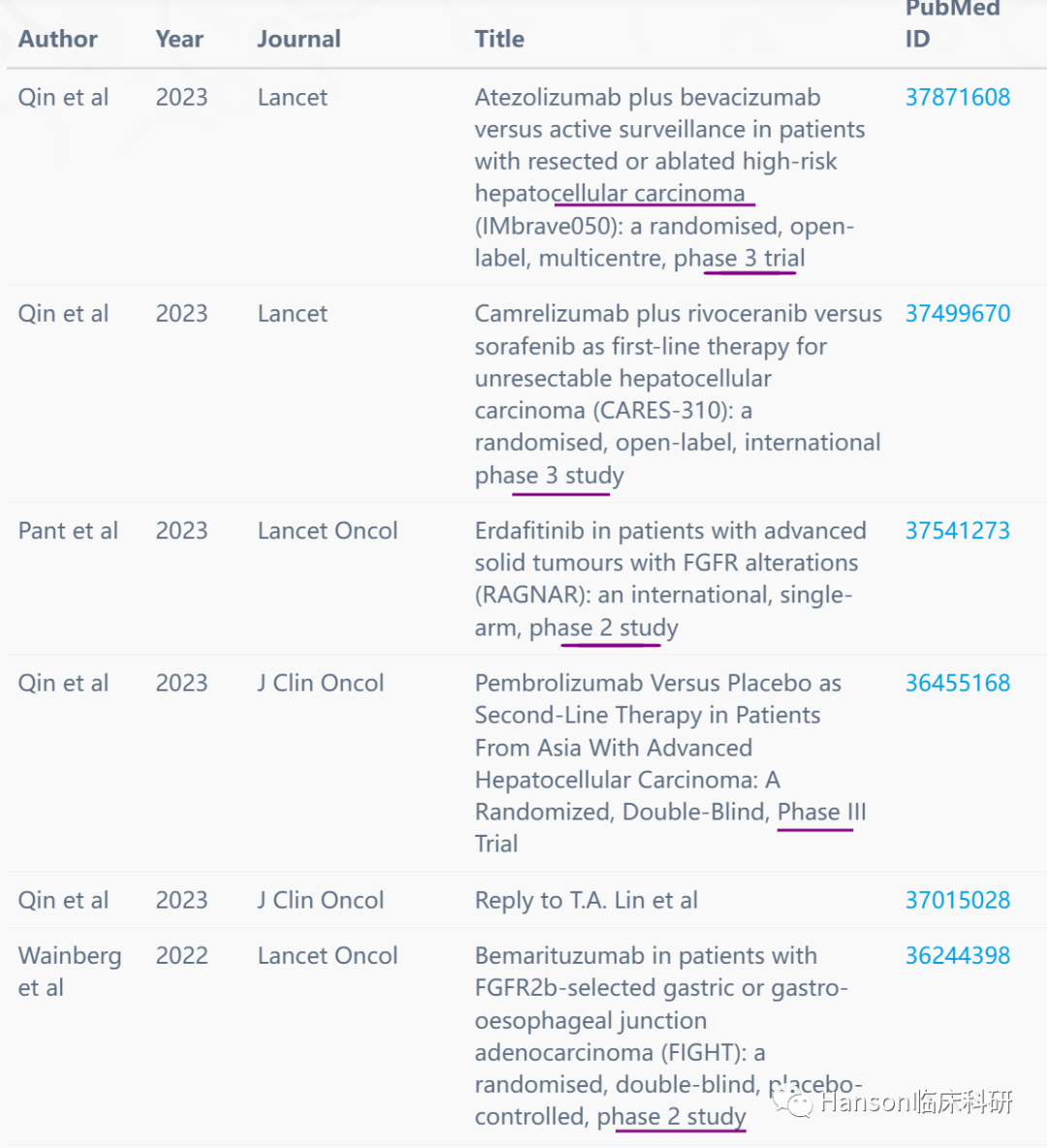
Task: Open PubMed ID 36455168 link
Action: coord(957,684)
